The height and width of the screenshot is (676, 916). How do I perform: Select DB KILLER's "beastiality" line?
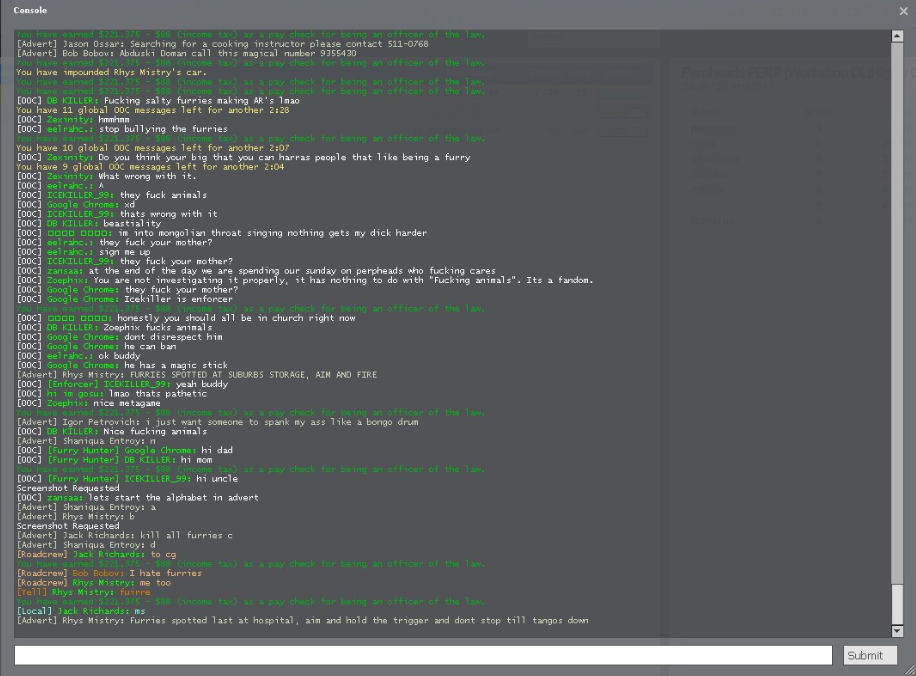point(88,224)
